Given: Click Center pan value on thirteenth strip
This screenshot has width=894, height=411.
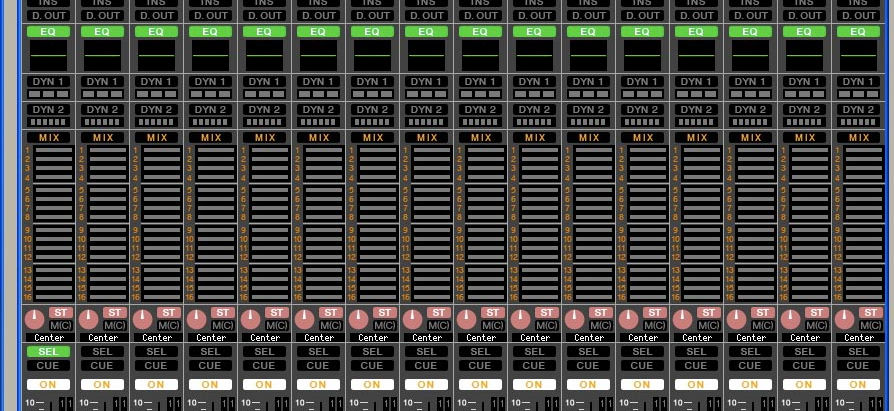Looking at the screenshot, I should [697, 337].
